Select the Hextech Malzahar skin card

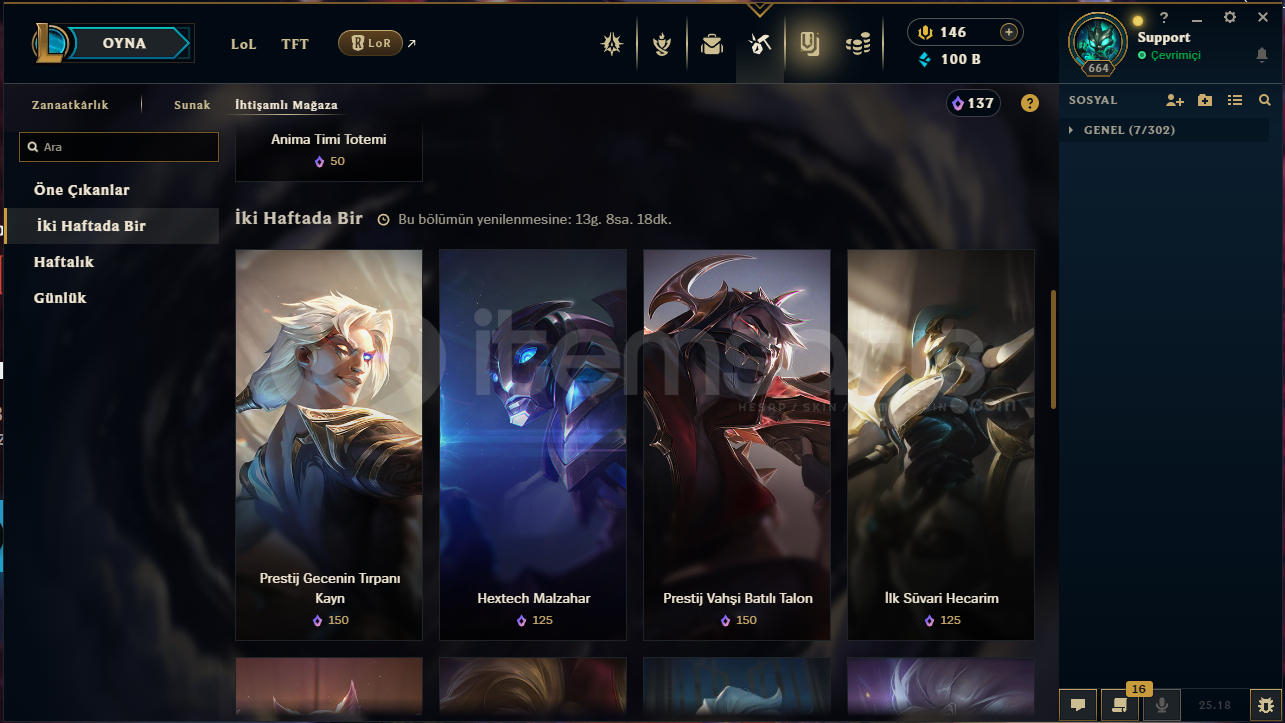click(533, 445)
